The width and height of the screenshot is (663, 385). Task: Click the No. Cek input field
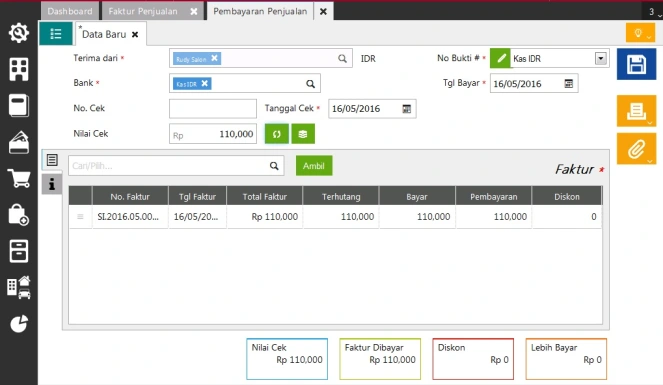[x=213, y=109]
